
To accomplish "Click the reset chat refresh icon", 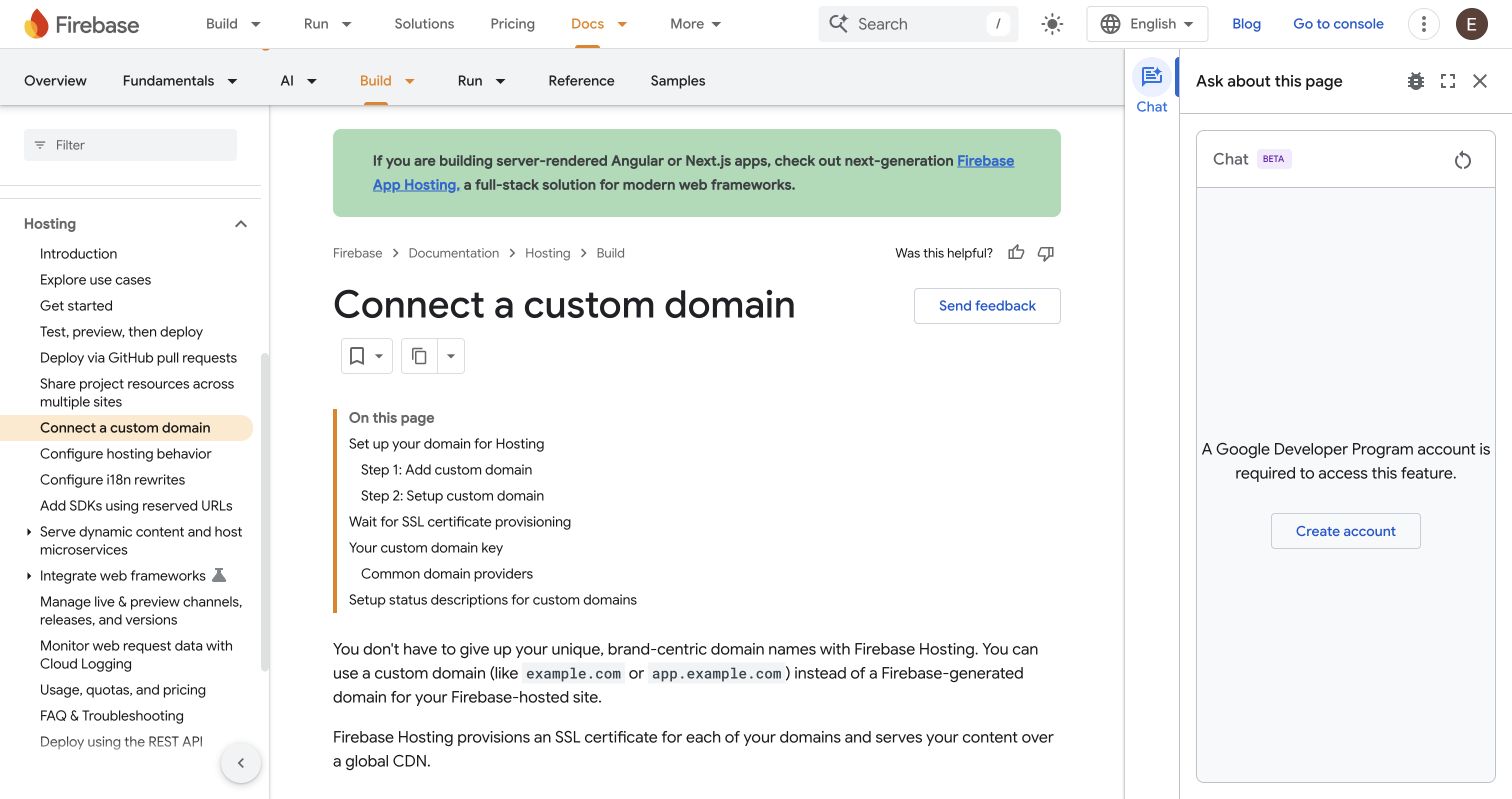I will click(1463, 160).
